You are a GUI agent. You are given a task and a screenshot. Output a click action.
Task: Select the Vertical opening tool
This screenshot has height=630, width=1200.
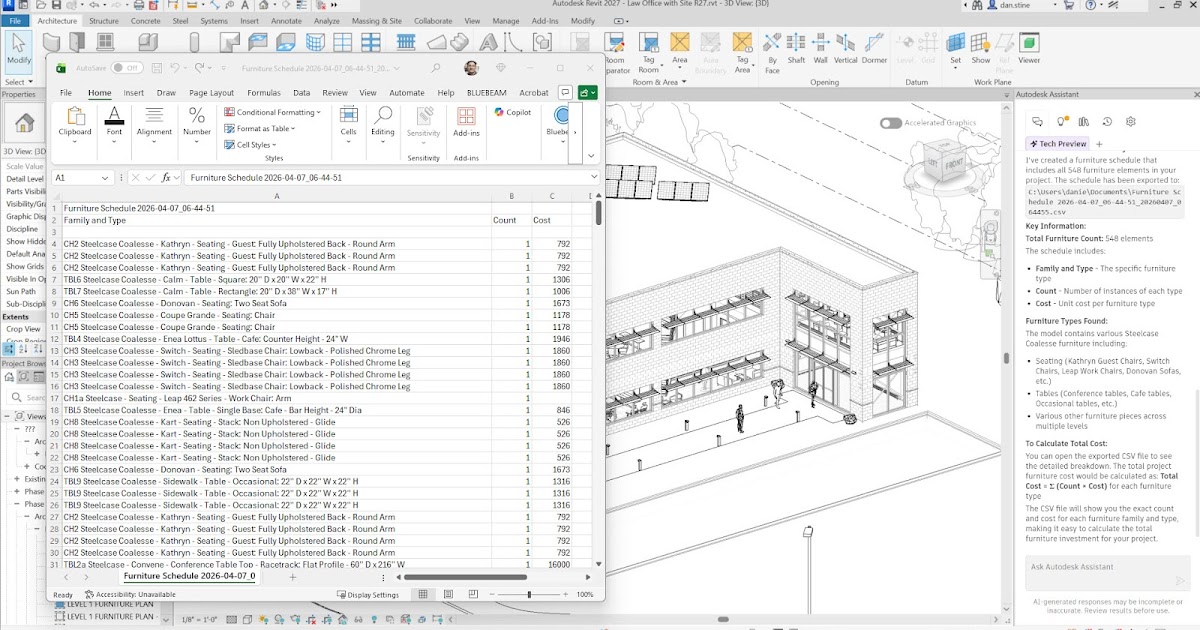coord(846,48)
